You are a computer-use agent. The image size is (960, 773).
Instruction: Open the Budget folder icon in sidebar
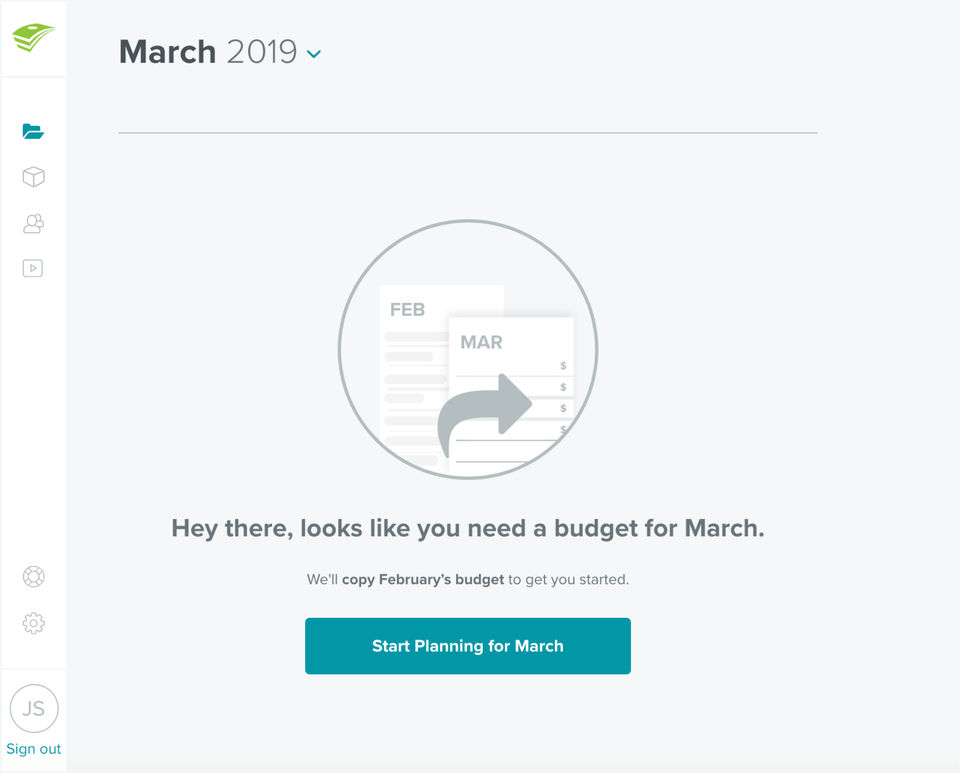33,131
